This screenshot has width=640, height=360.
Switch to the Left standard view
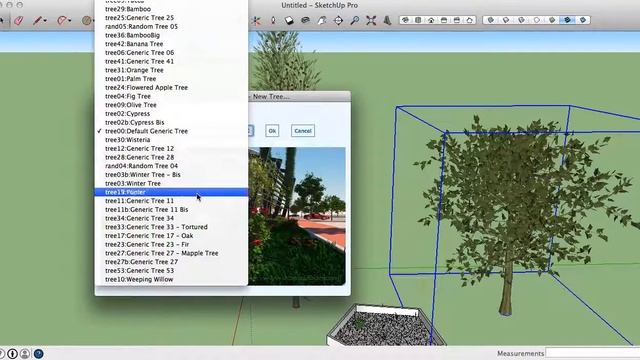pos(470,20)
